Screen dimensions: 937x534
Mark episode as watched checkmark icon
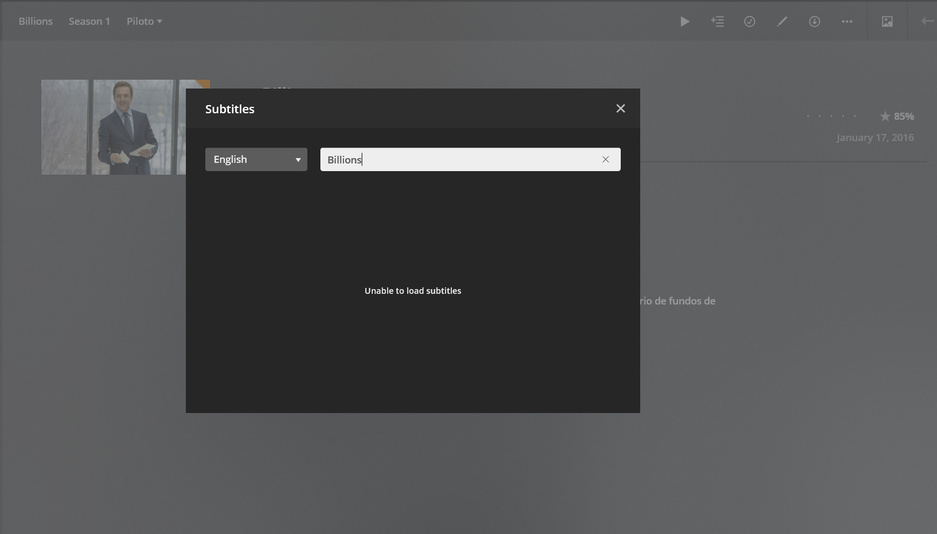click(749, 22)
